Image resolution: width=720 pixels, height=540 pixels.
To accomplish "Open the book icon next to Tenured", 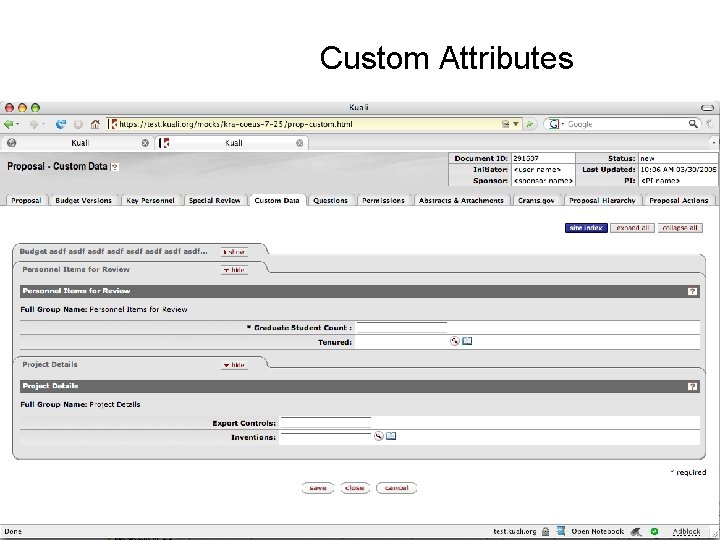I will [467, 341].
